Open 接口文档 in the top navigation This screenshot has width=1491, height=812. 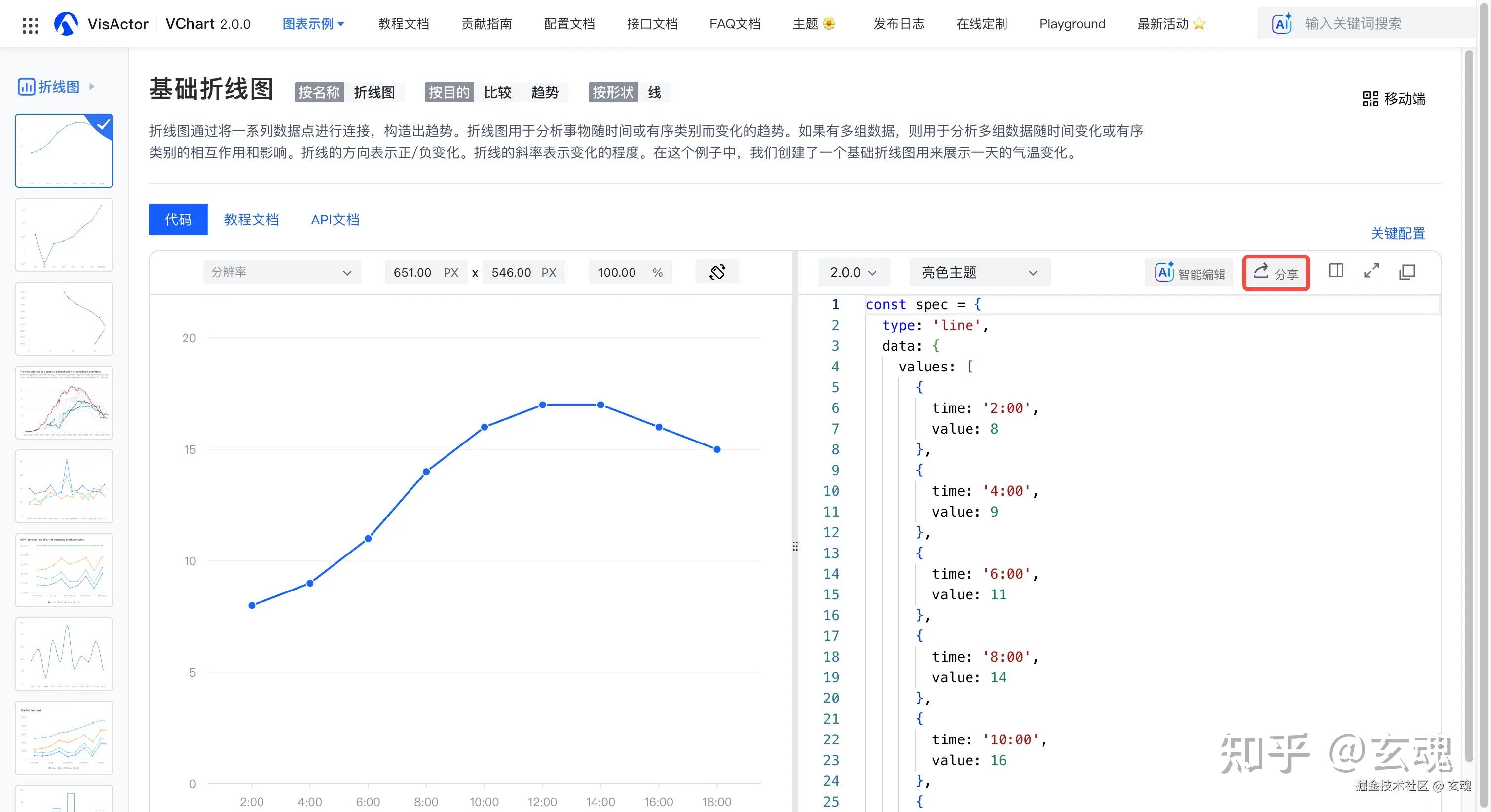pyautogui.click(x=652, y=24)
